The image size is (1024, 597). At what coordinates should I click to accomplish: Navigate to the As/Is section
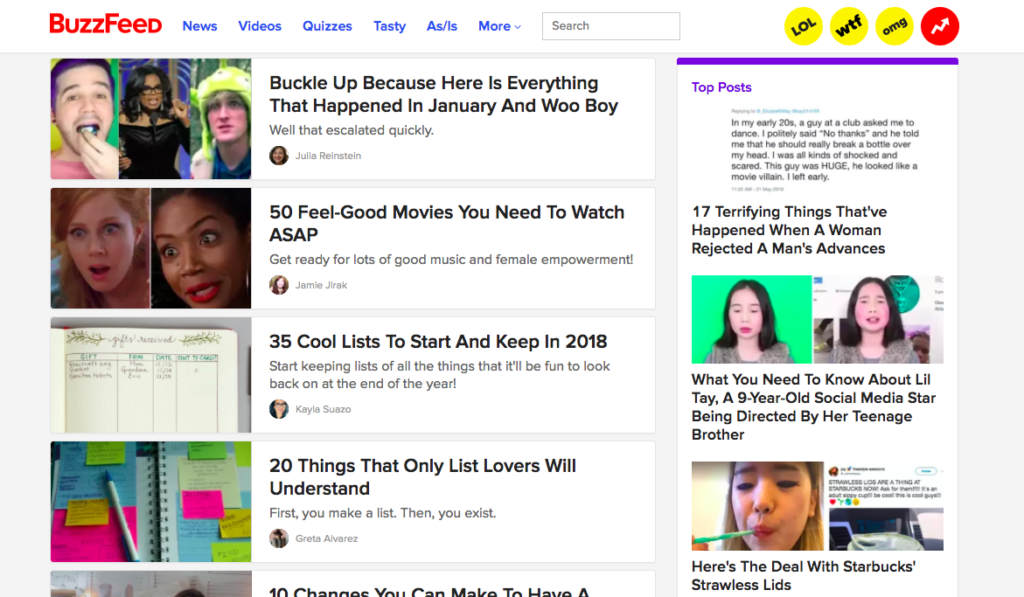[442, 26]
